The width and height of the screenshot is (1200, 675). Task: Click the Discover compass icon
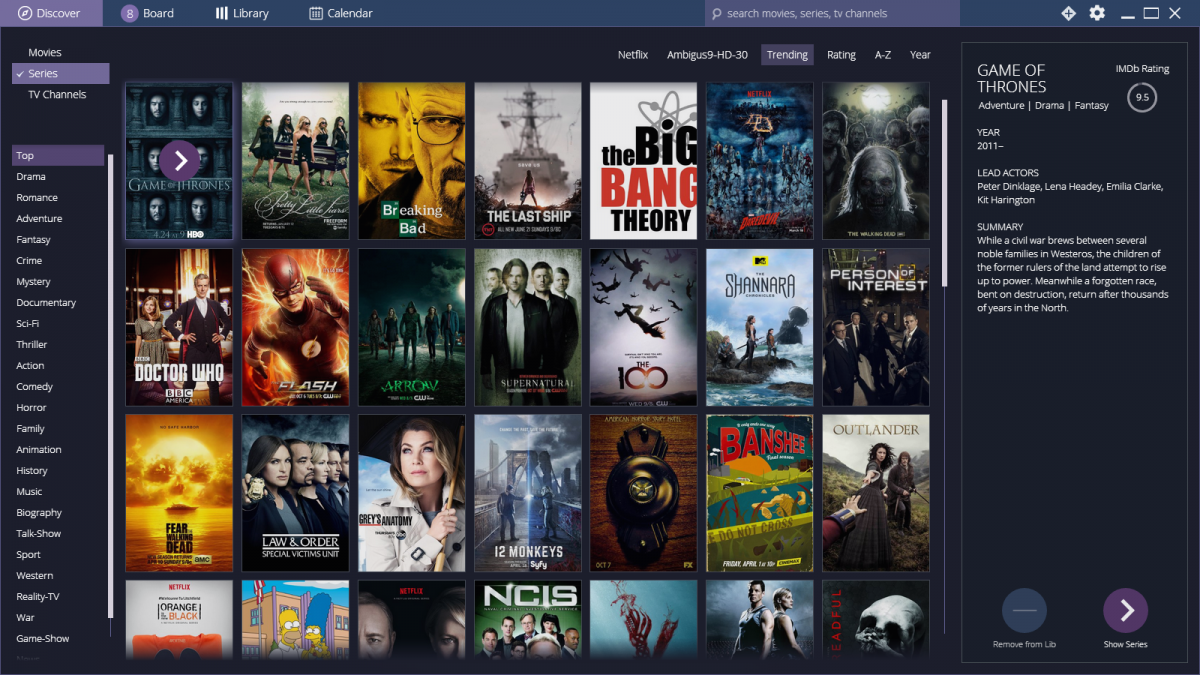(25, 13)
